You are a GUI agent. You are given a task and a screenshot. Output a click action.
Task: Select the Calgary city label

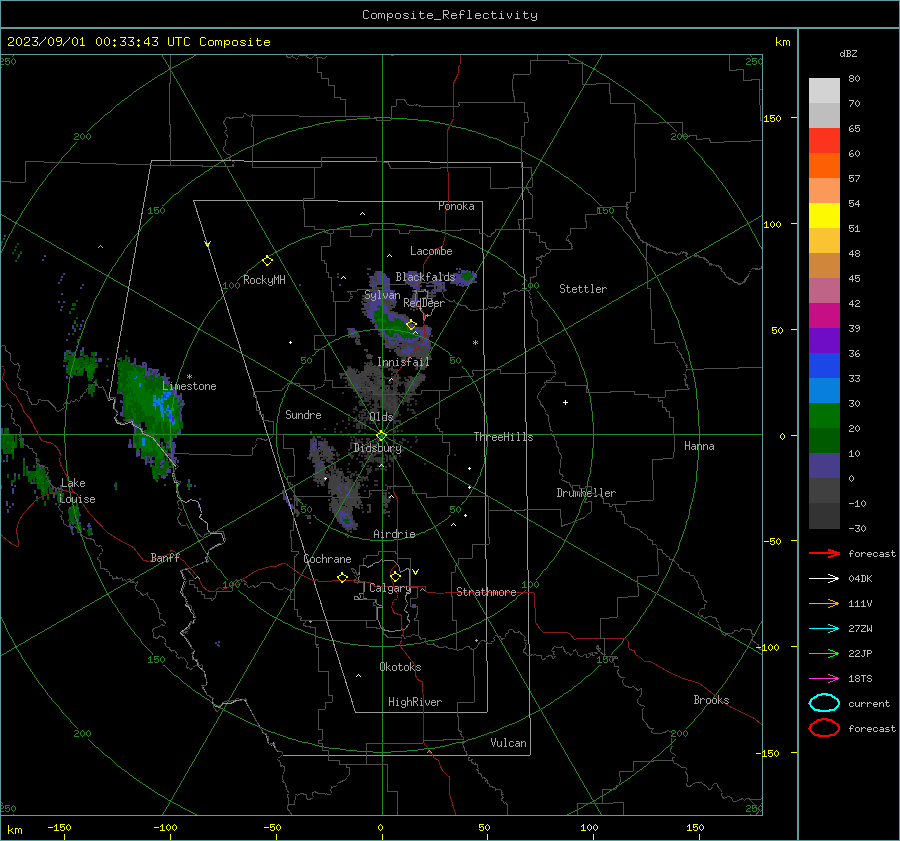(390, 588)
